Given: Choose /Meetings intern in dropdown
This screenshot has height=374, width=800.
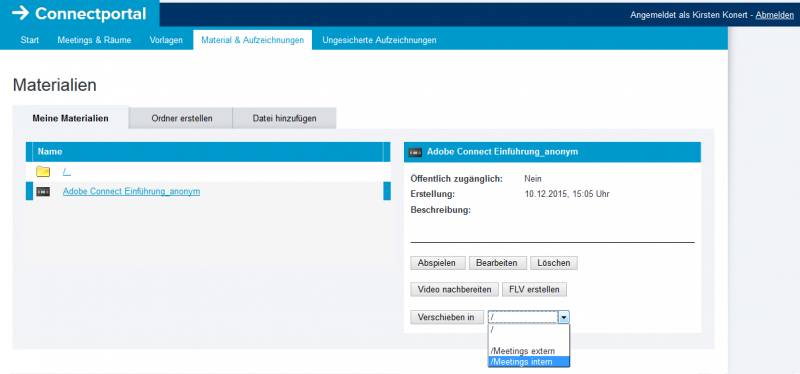Looking at the screenshot, I should tap(528, 362).
